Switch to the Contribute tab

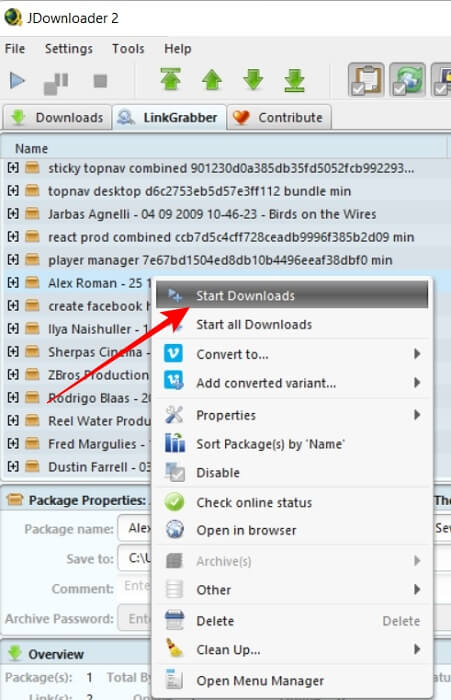click(x=280, y=117)
